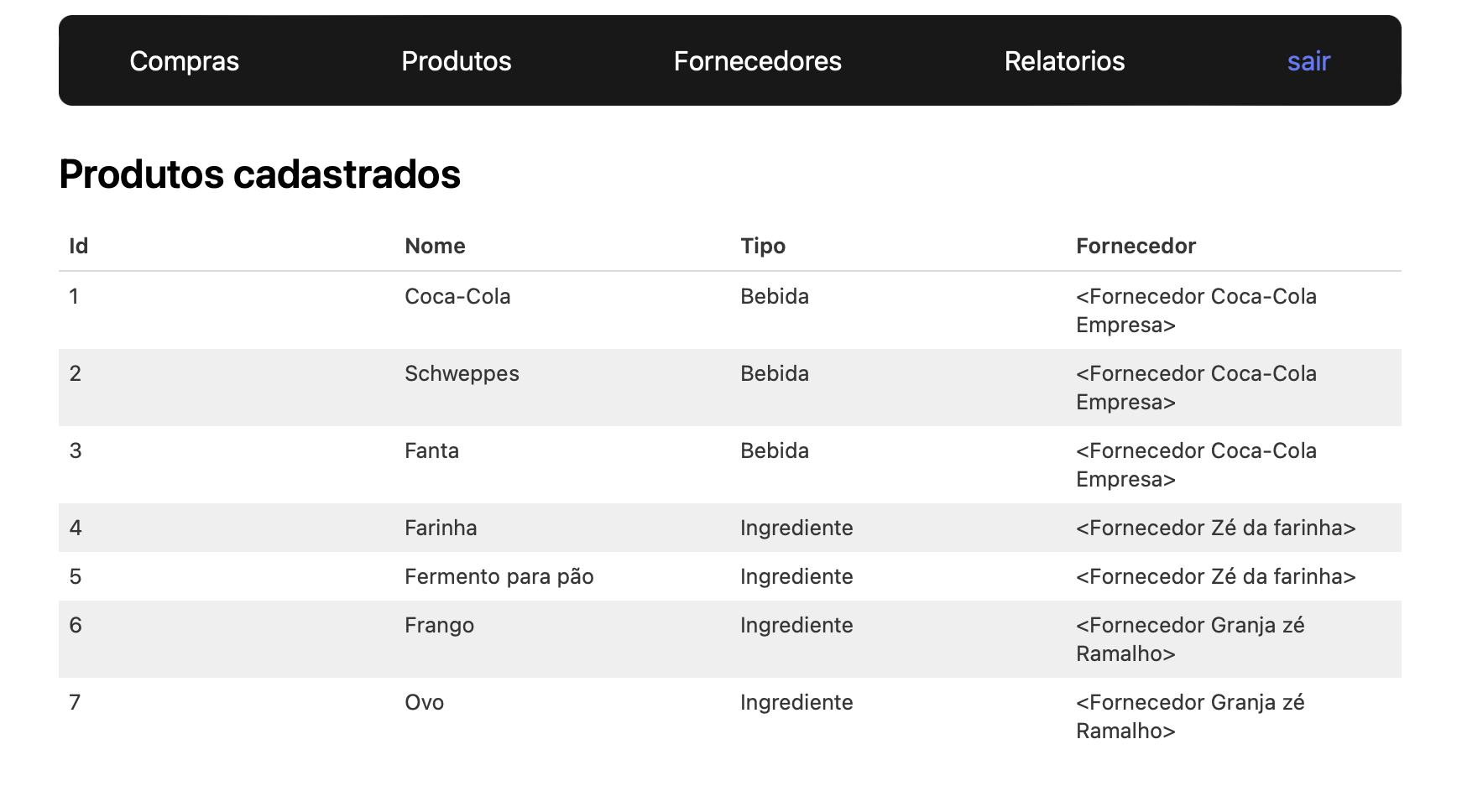1462x812 pixels.
Task: Click the Id column header
Action: coord(79,246)
